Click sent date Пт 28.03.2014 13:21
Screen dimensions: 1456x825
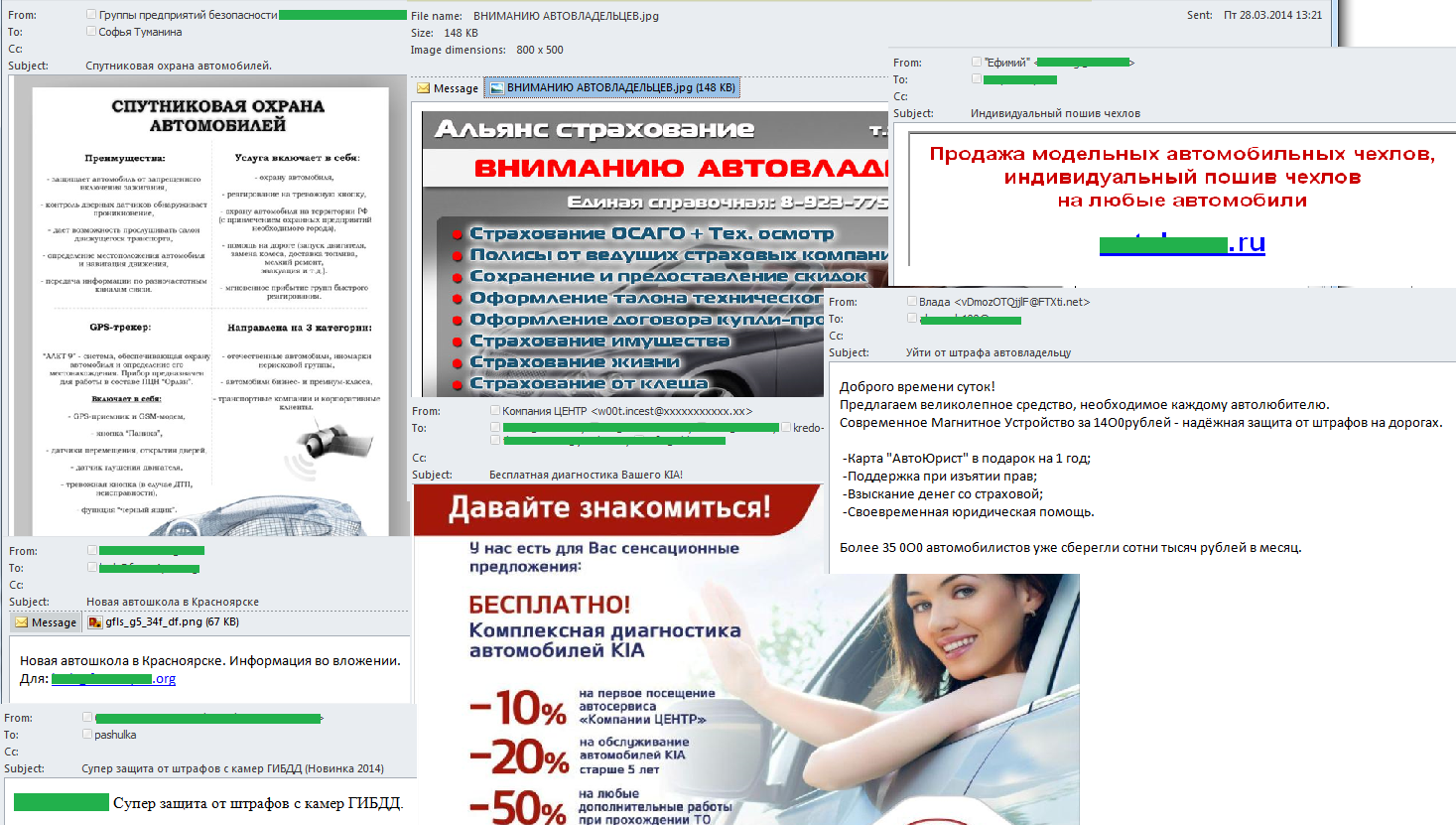click(1272, 15)
